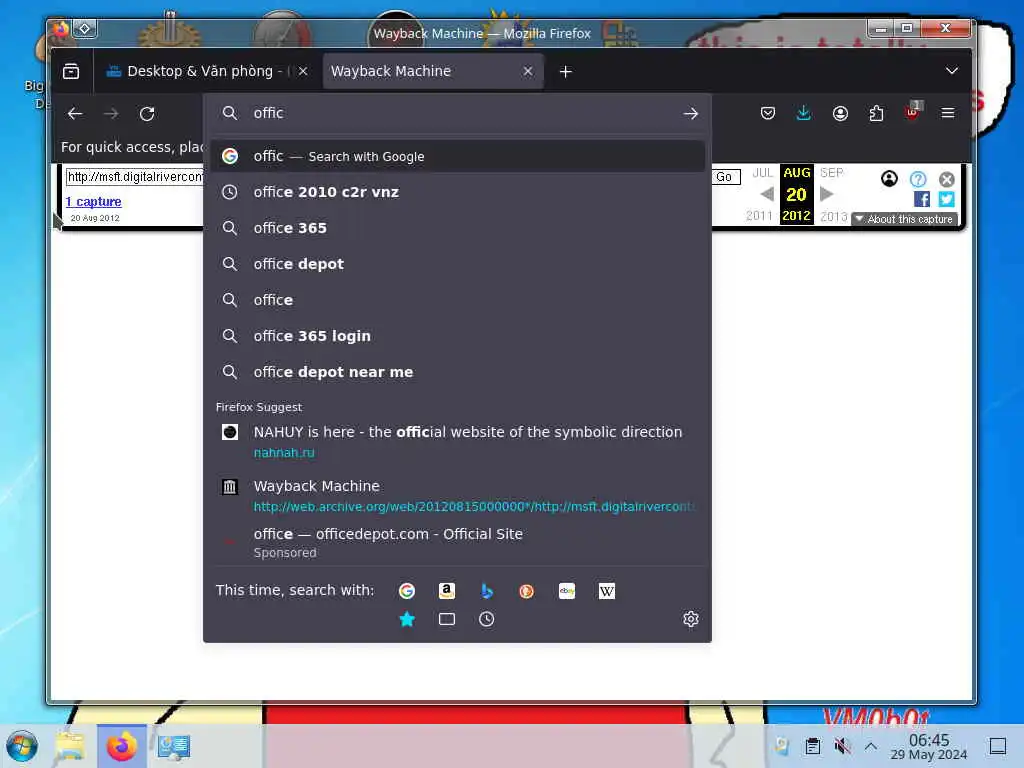Search Bookmarks with the star icon
The height and width of the screenshot is (768, 1024).
click(407, 619)
